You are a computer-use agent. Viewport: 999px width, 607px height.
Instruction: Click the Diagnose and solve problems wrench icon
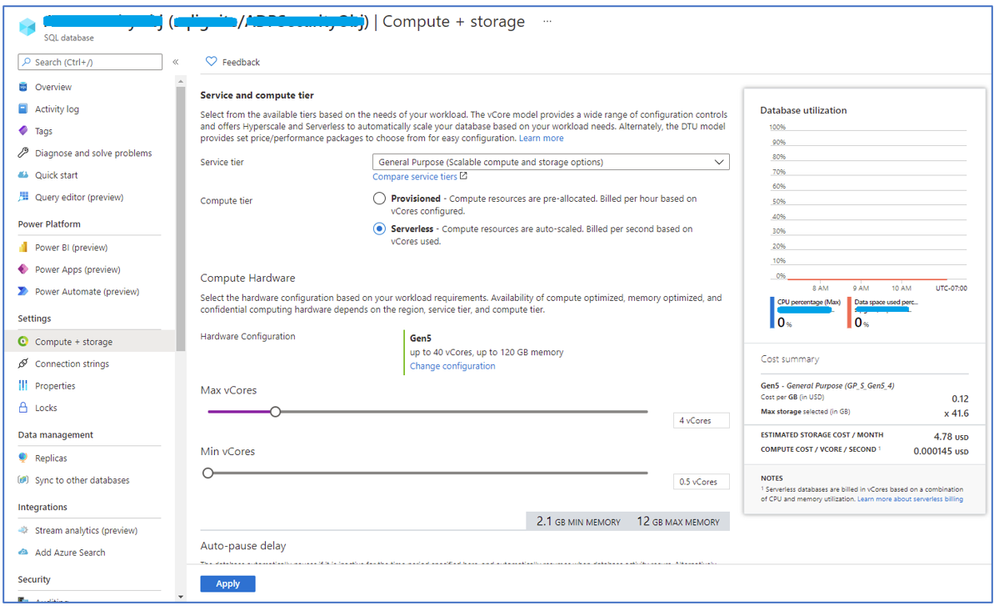[24, 153]
